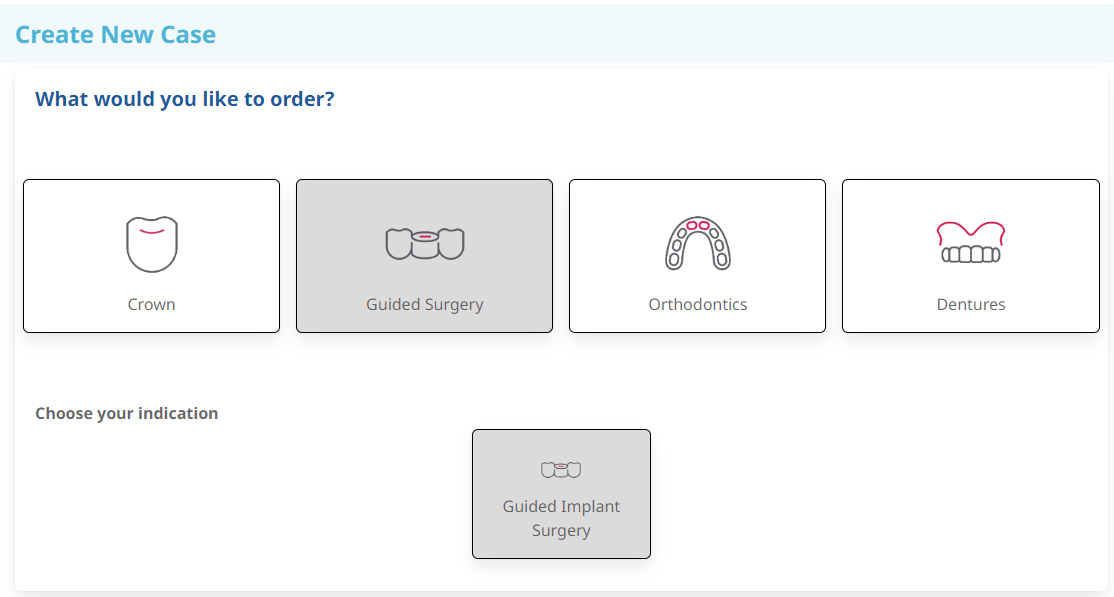Choose the Dentures order type
1114x597 pixels.
pyautogui.click(x=970, y=255)
